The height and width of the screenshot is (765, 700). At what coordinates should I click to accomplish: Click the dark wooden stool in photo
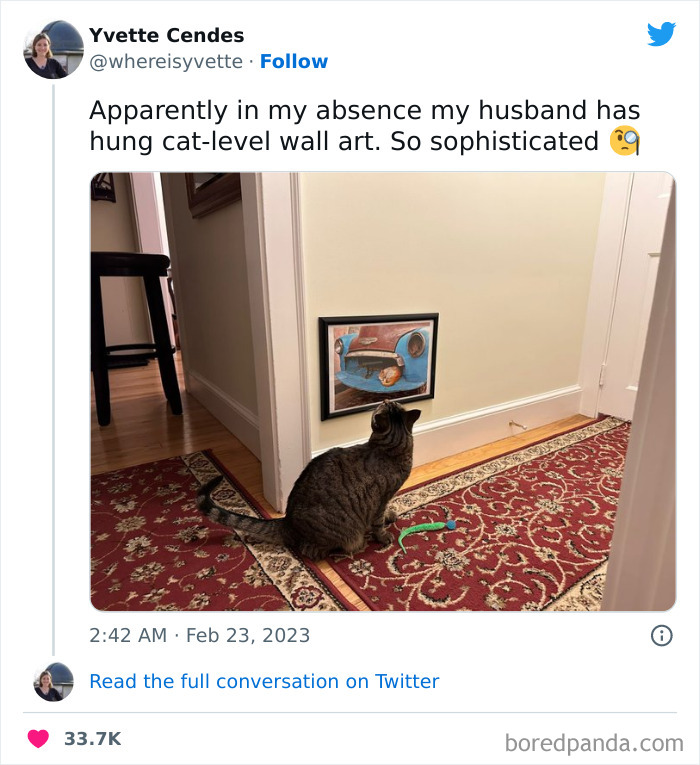tap(135, 320)
